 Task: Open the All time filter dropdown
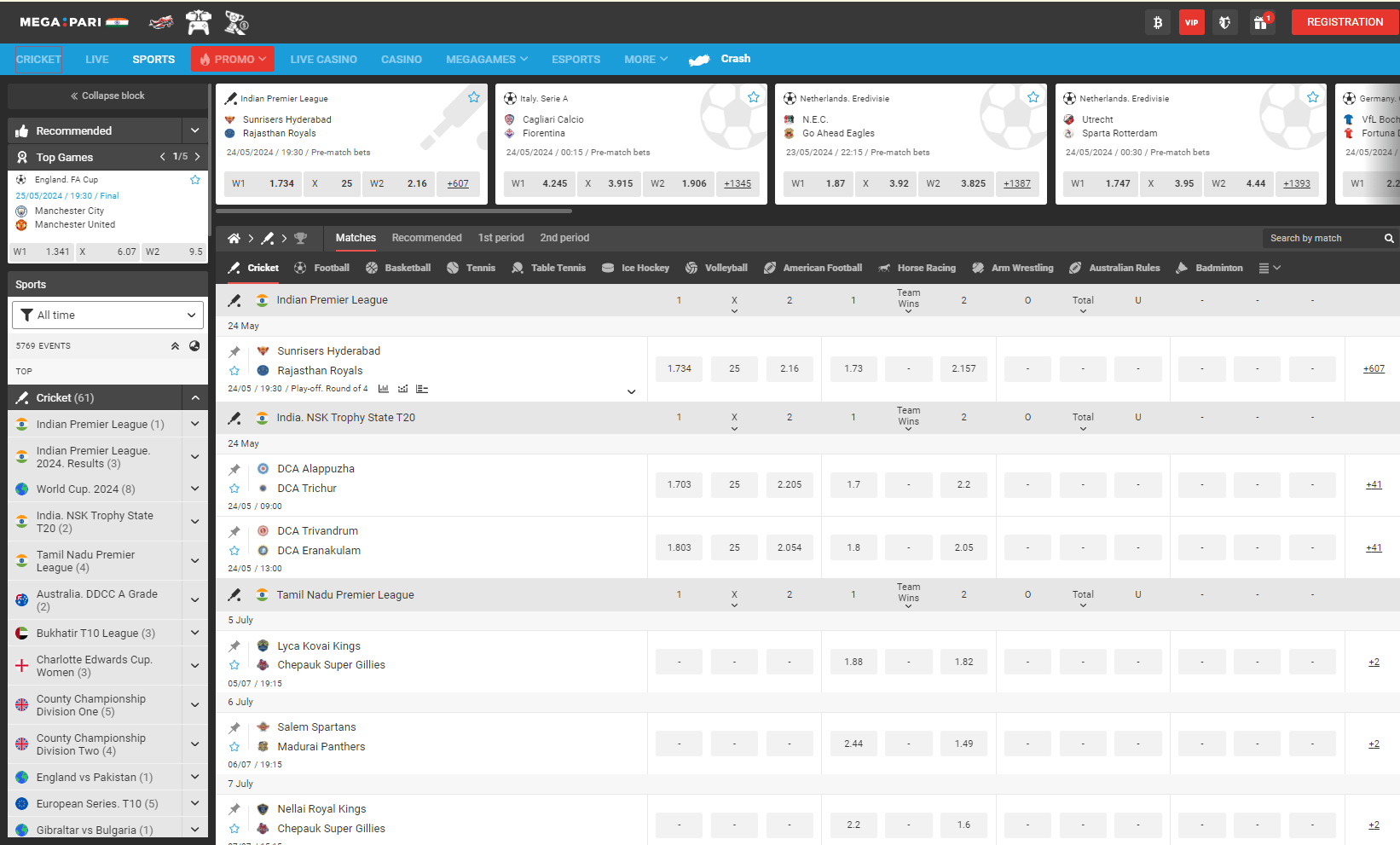(x=108, y=315)
